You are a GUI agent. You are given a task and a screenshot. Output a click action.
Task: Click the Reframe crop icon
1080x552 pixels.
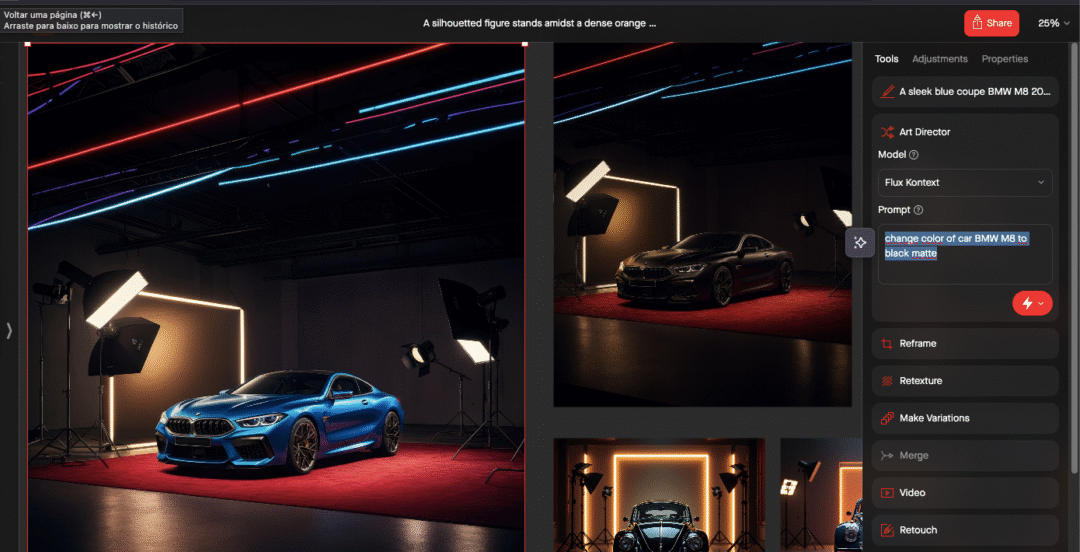[887, 344]
